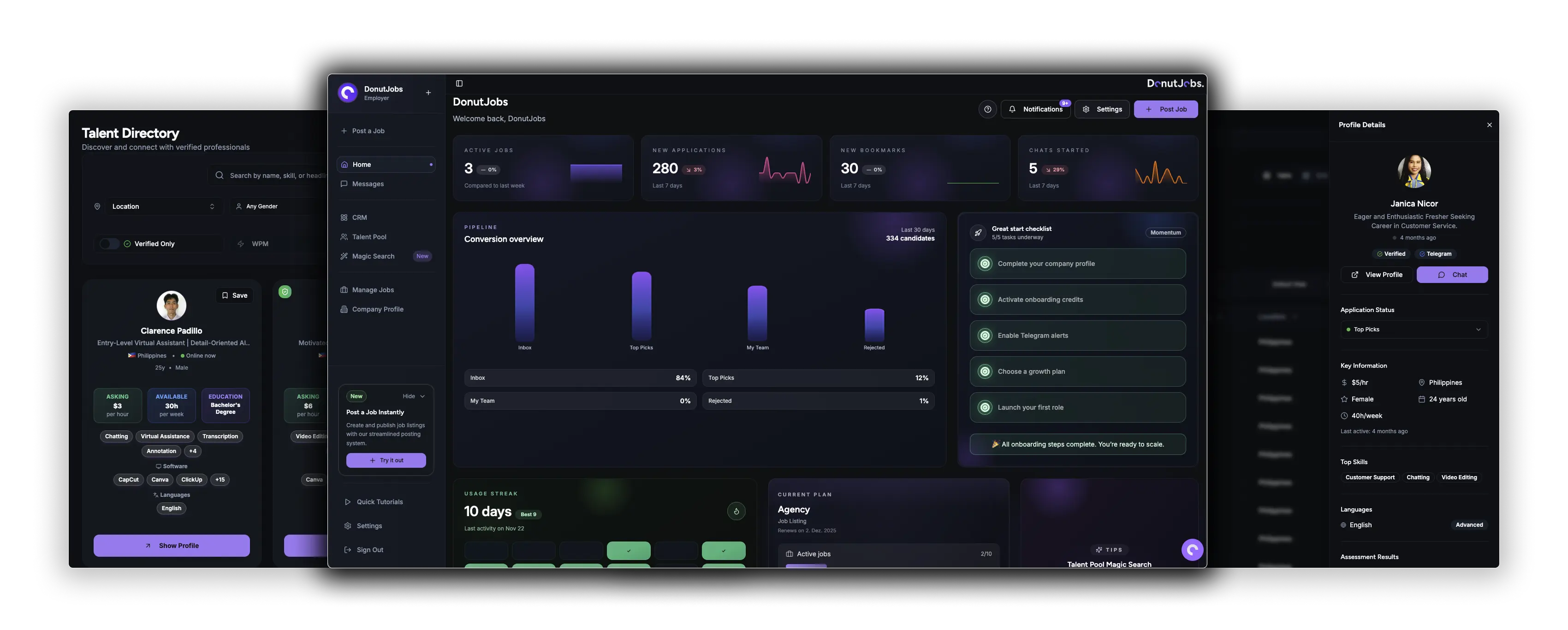Collapse the promo card with Hide chevron

414,396
